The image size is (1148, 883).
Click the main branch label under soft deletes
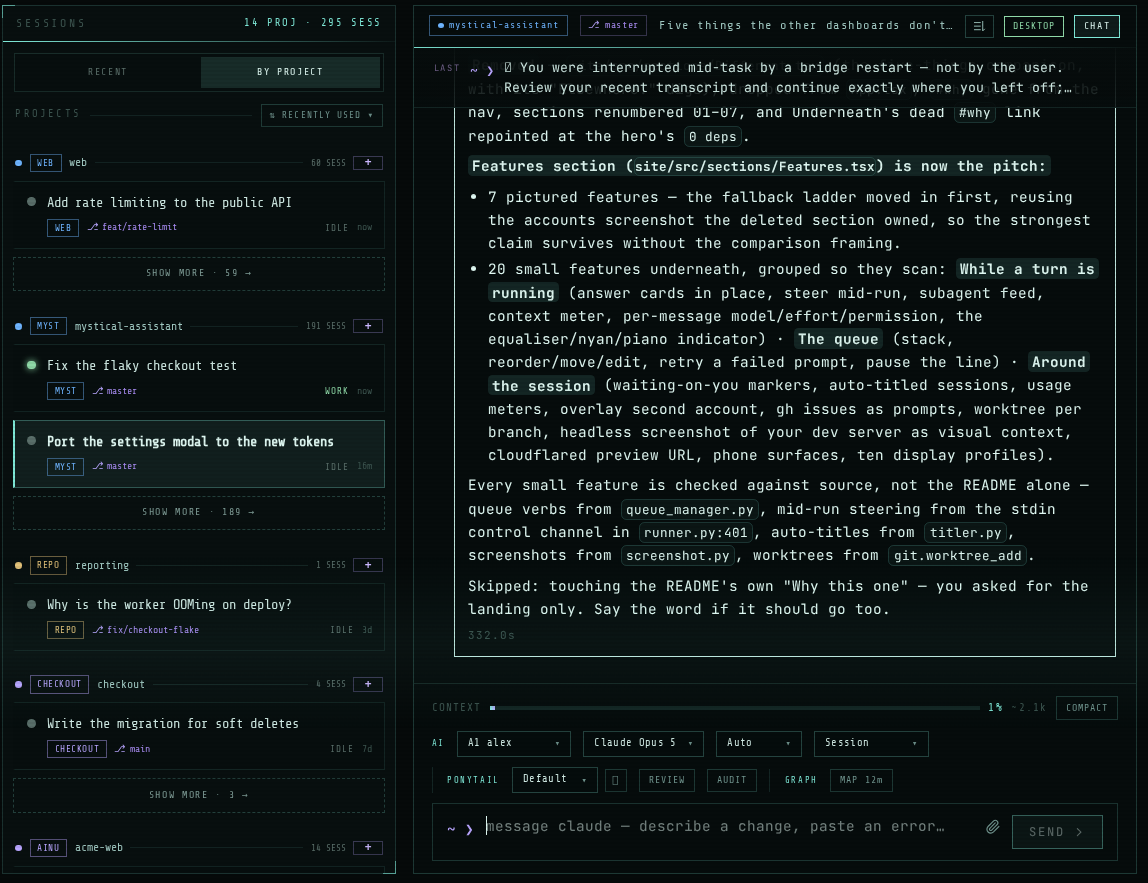point(133,749)
